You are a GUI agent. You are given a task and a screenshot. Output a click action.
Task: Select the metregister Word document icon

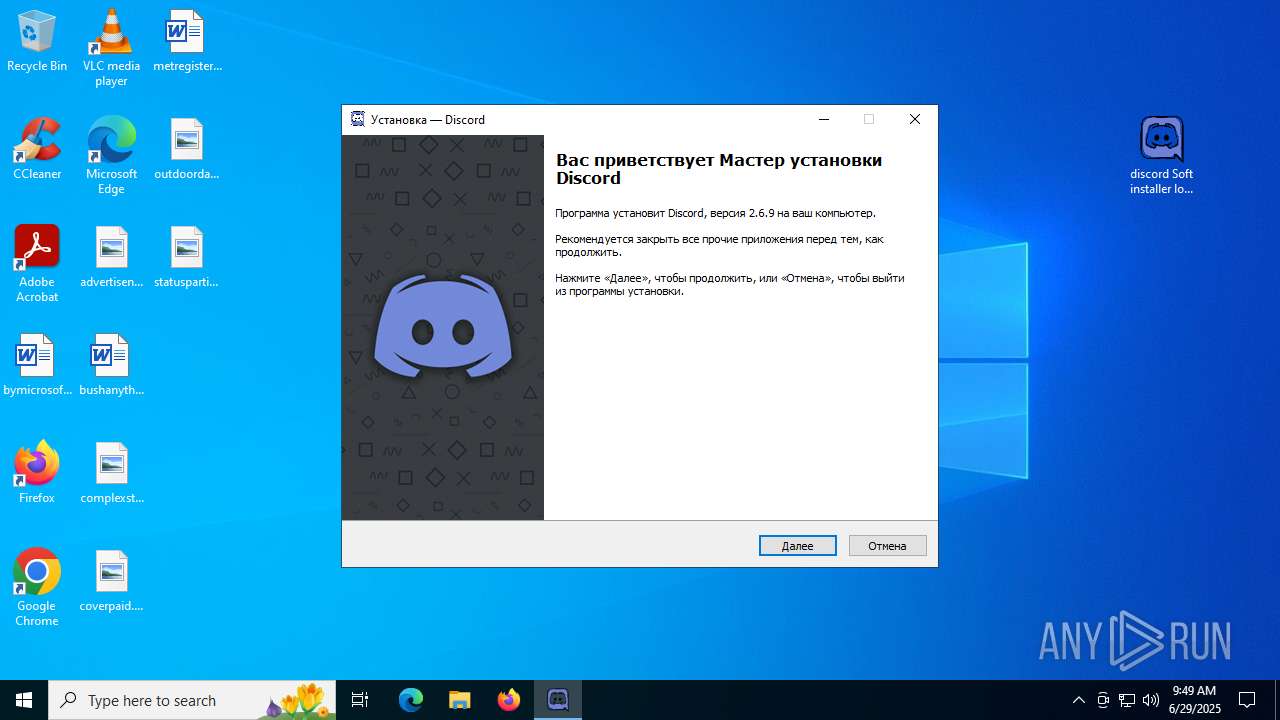coord(186,41)
